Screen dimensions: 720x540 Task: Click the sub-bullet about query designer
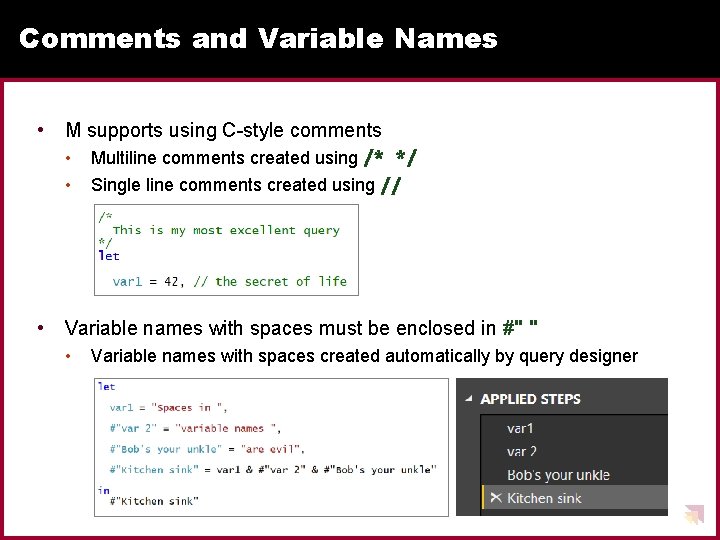(x=364, y=356)
